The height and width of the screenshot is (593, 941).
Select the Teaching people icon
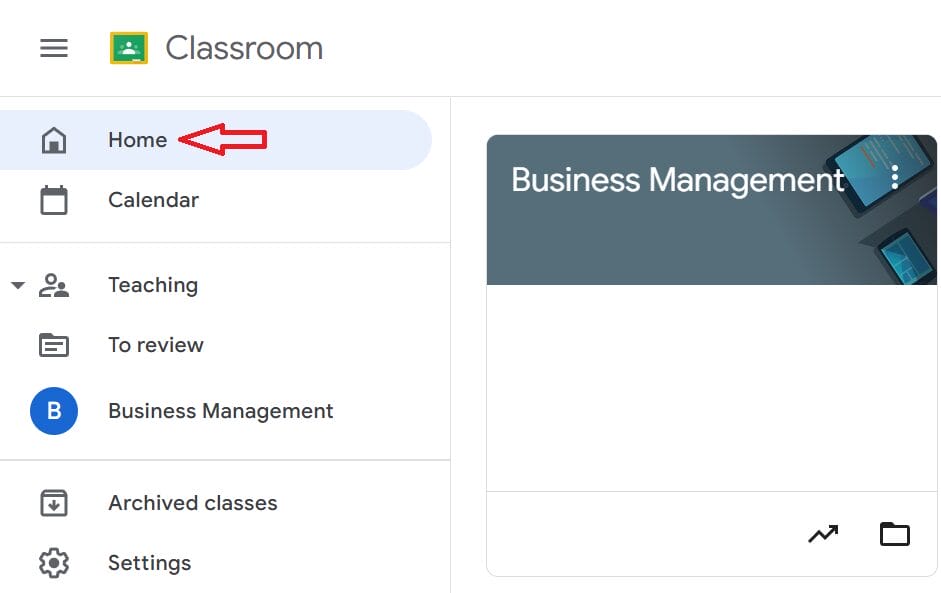click(x=55, y=284)
